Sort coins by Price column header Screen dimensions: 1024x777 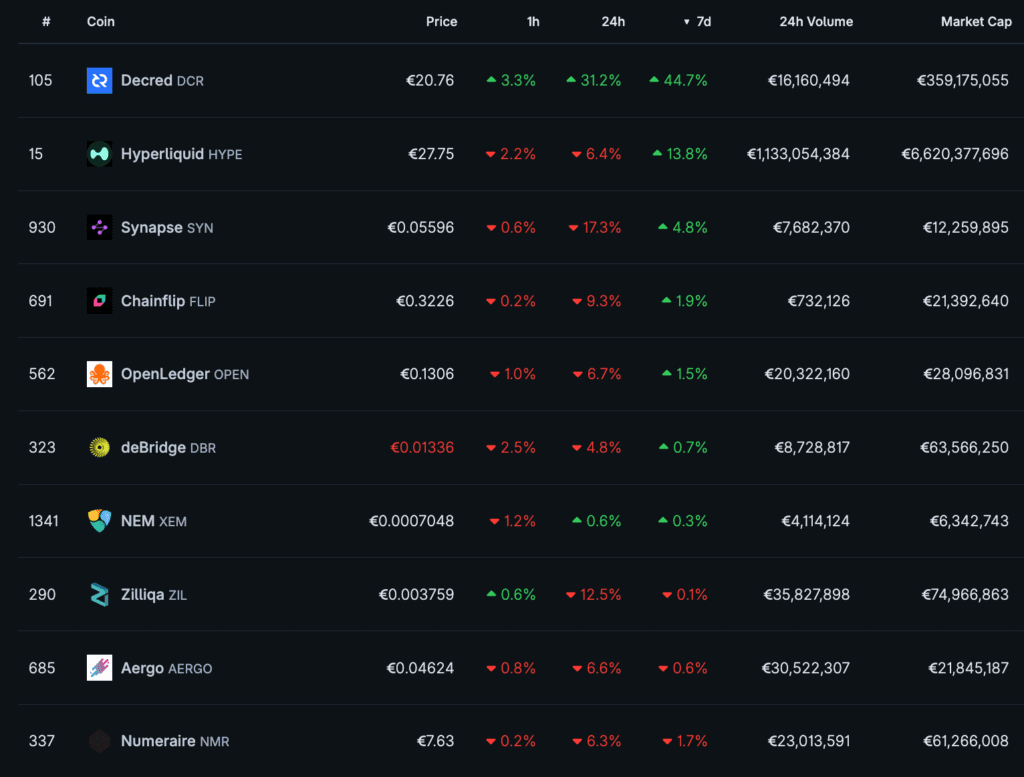[441, 22]
